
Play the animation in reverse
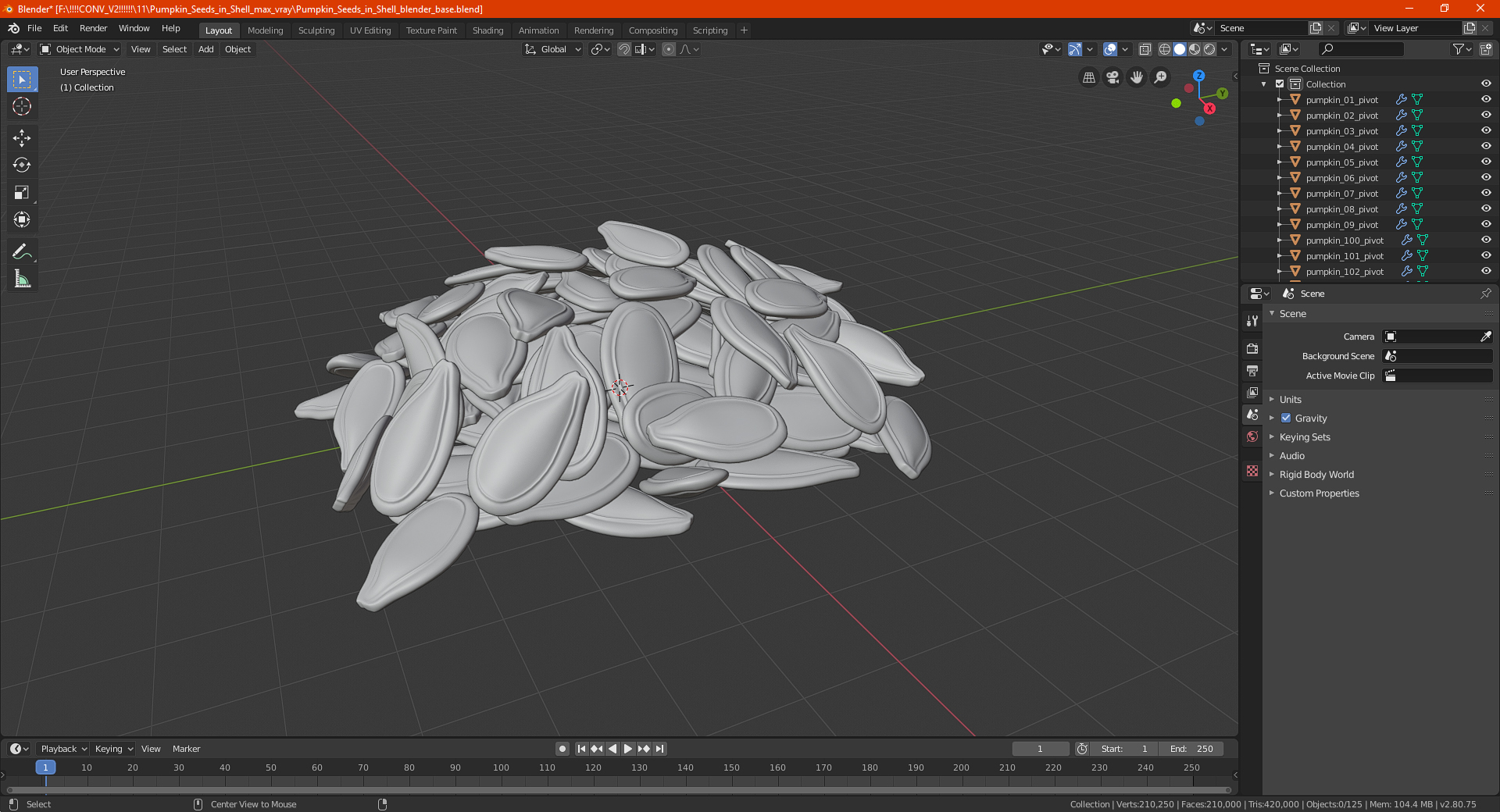612,749
